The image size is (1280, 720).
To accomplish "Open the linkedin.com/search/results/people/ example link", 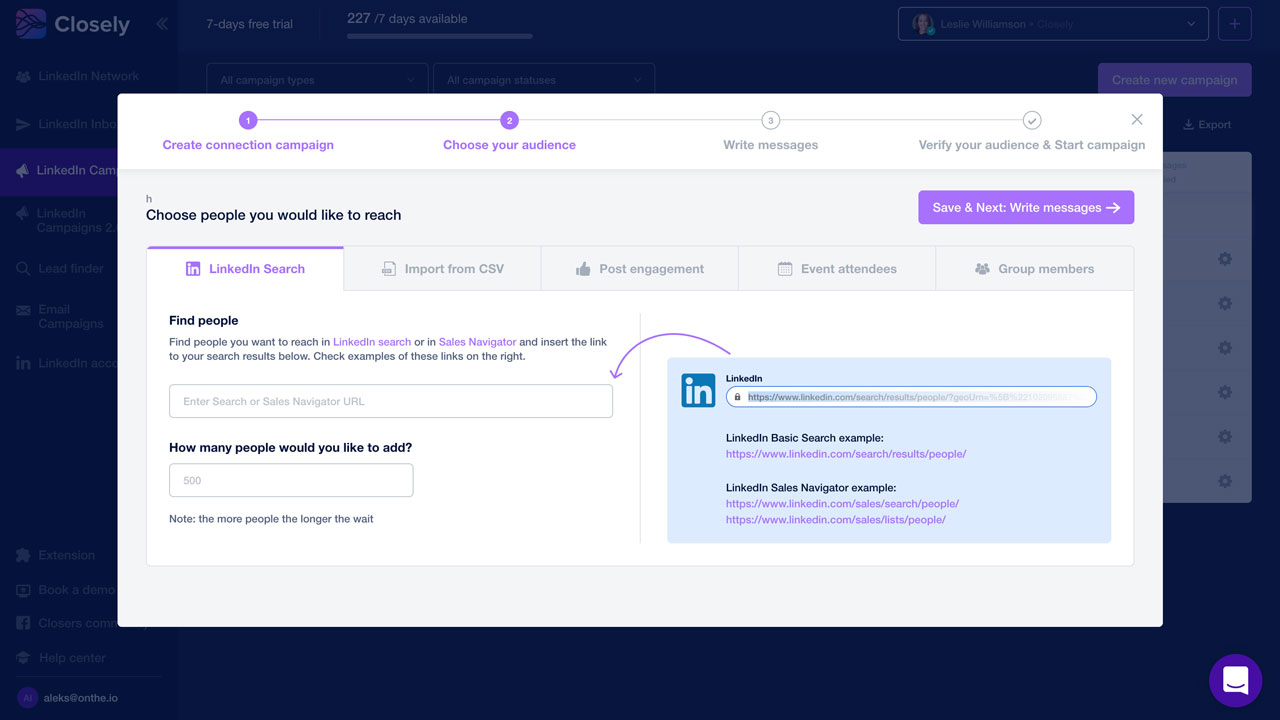I will (846, 454).
